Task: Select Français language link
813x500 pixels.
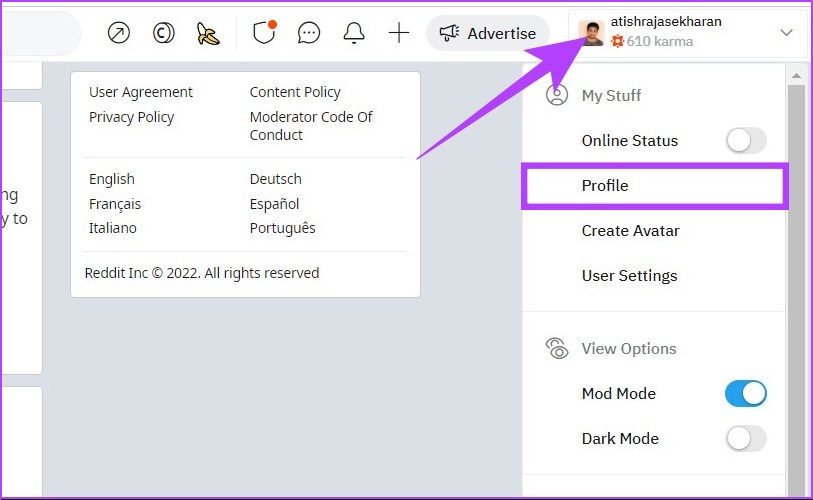Action: pyautogui.click(x=115, y=204)
